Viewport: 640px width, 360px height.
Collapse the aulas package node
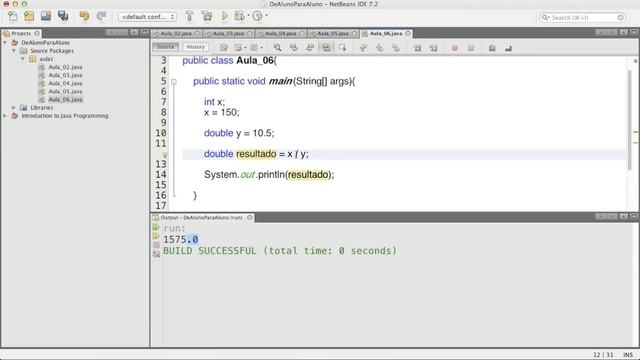pyautogui.click(x=23, y=59)
